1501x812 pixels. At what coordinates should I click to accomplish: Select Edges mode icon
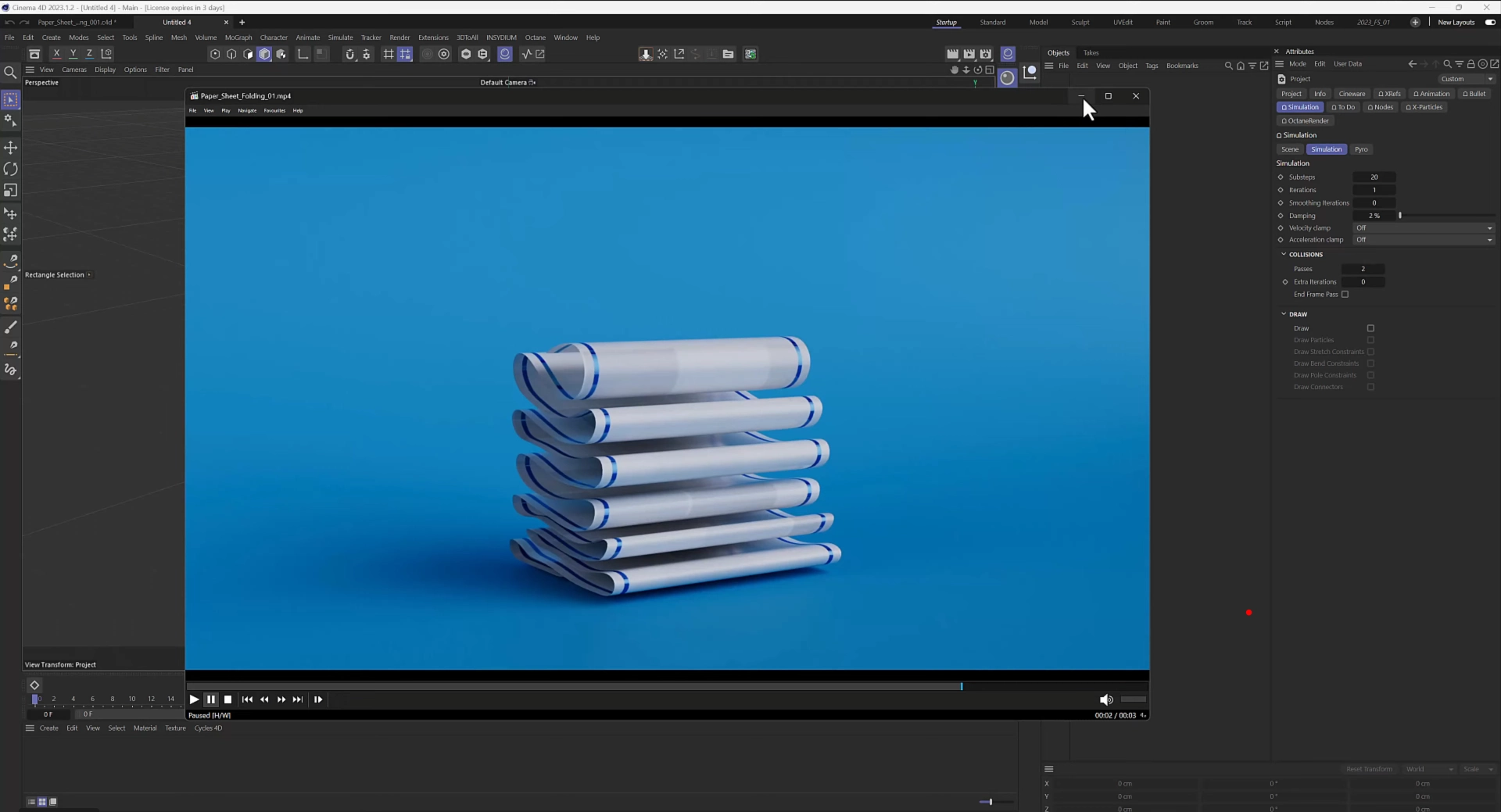[231, 54]
